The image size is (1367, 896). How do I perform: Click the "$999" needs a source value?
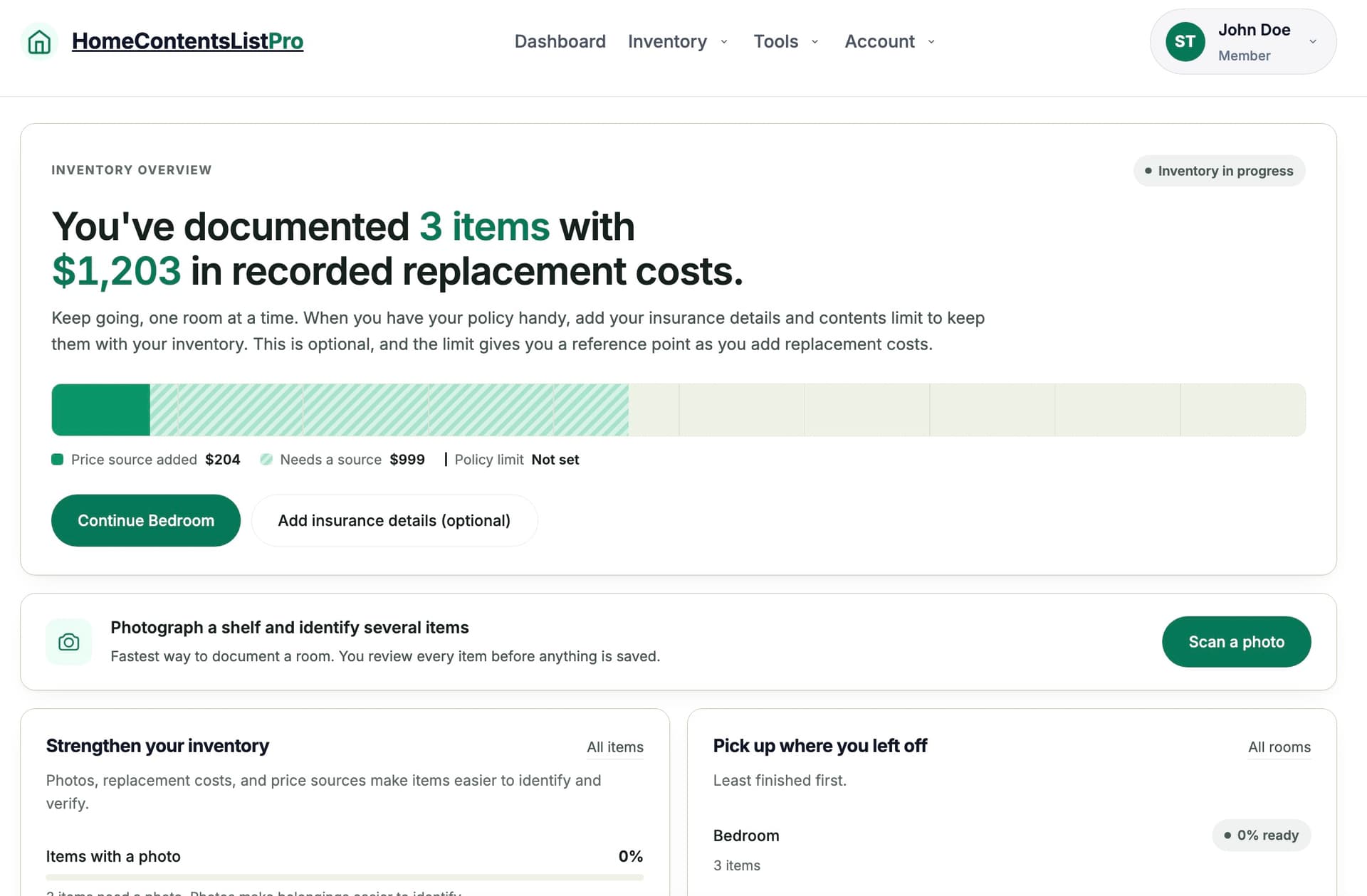[407, 460]
